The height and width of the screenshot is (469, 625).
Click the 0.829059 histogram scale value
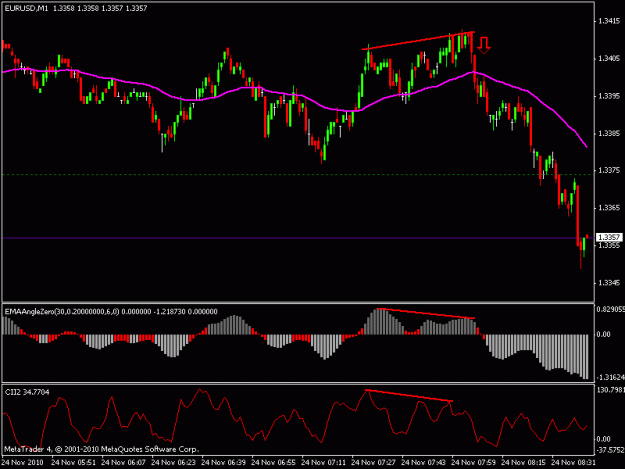pos(611,309)
